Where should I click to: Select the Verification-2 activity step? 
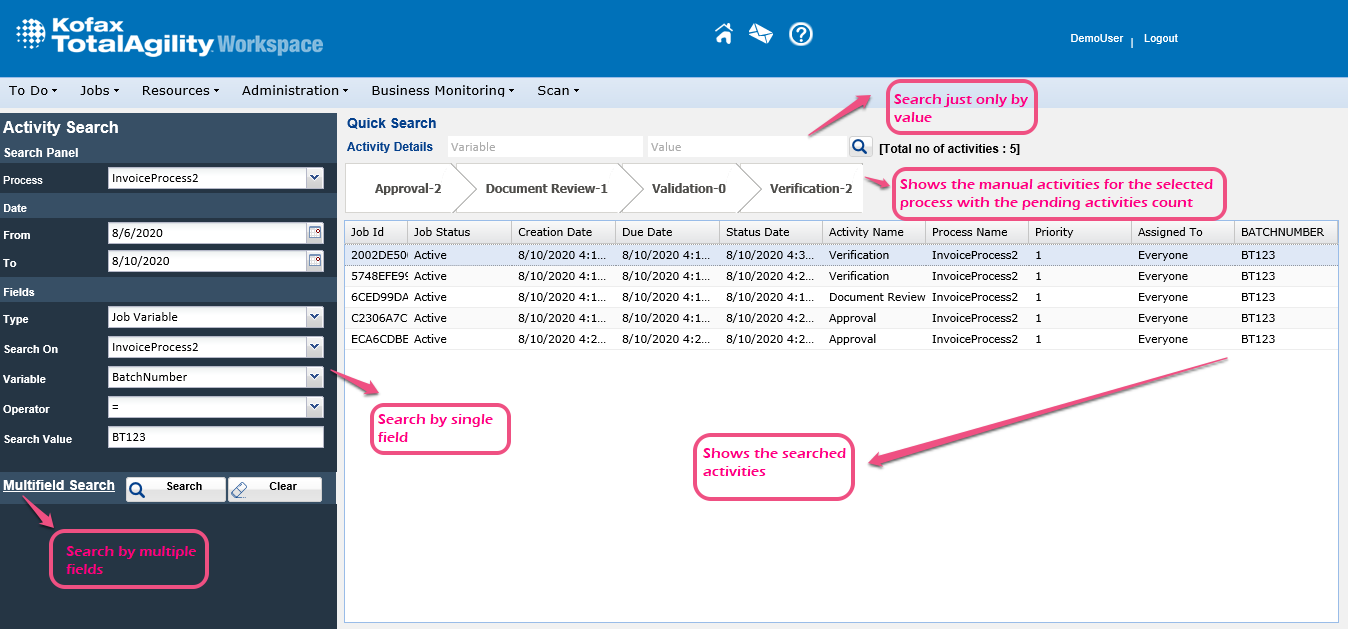click(810, 189)
